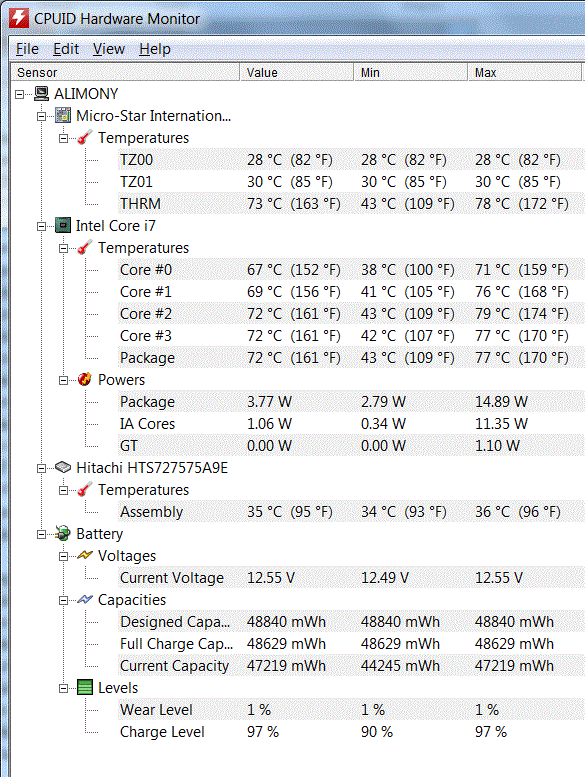Screen dimensions: 585x777
Task: Collapse the Levels node
Action: (63, 688)
